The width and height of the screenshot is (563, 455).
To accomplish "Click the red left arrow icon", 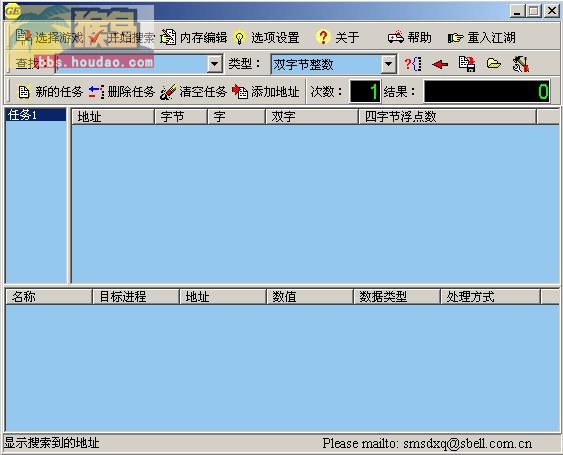I will [x=440, y=64].
